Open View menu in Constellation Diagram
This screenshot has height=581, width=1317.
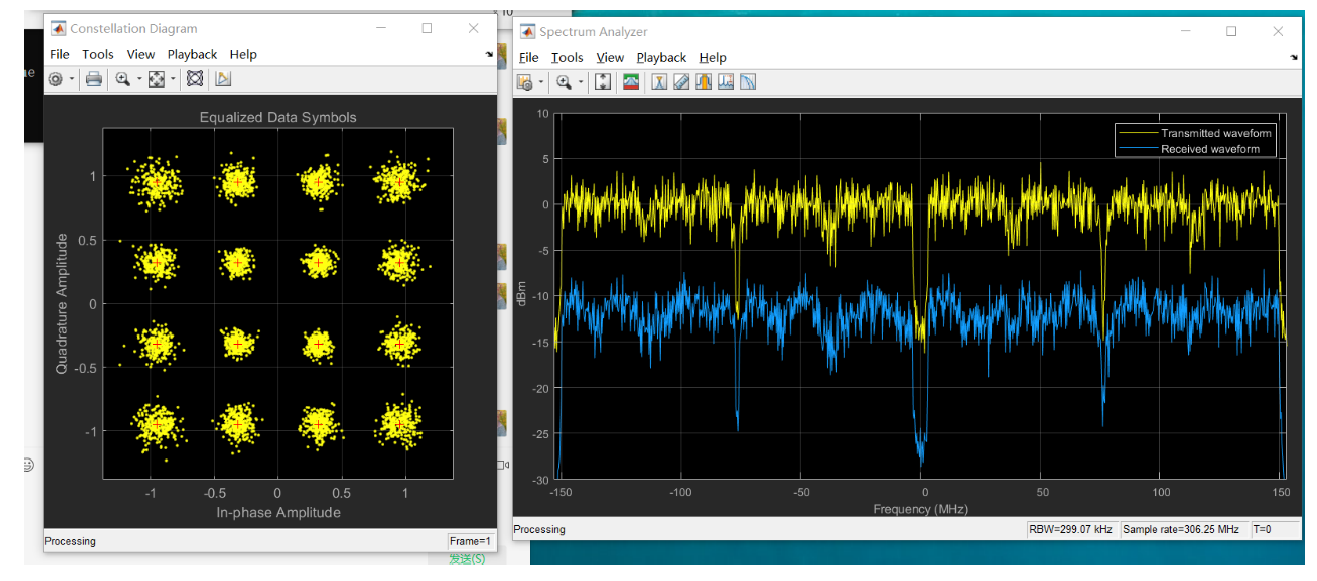click(141, 54)
